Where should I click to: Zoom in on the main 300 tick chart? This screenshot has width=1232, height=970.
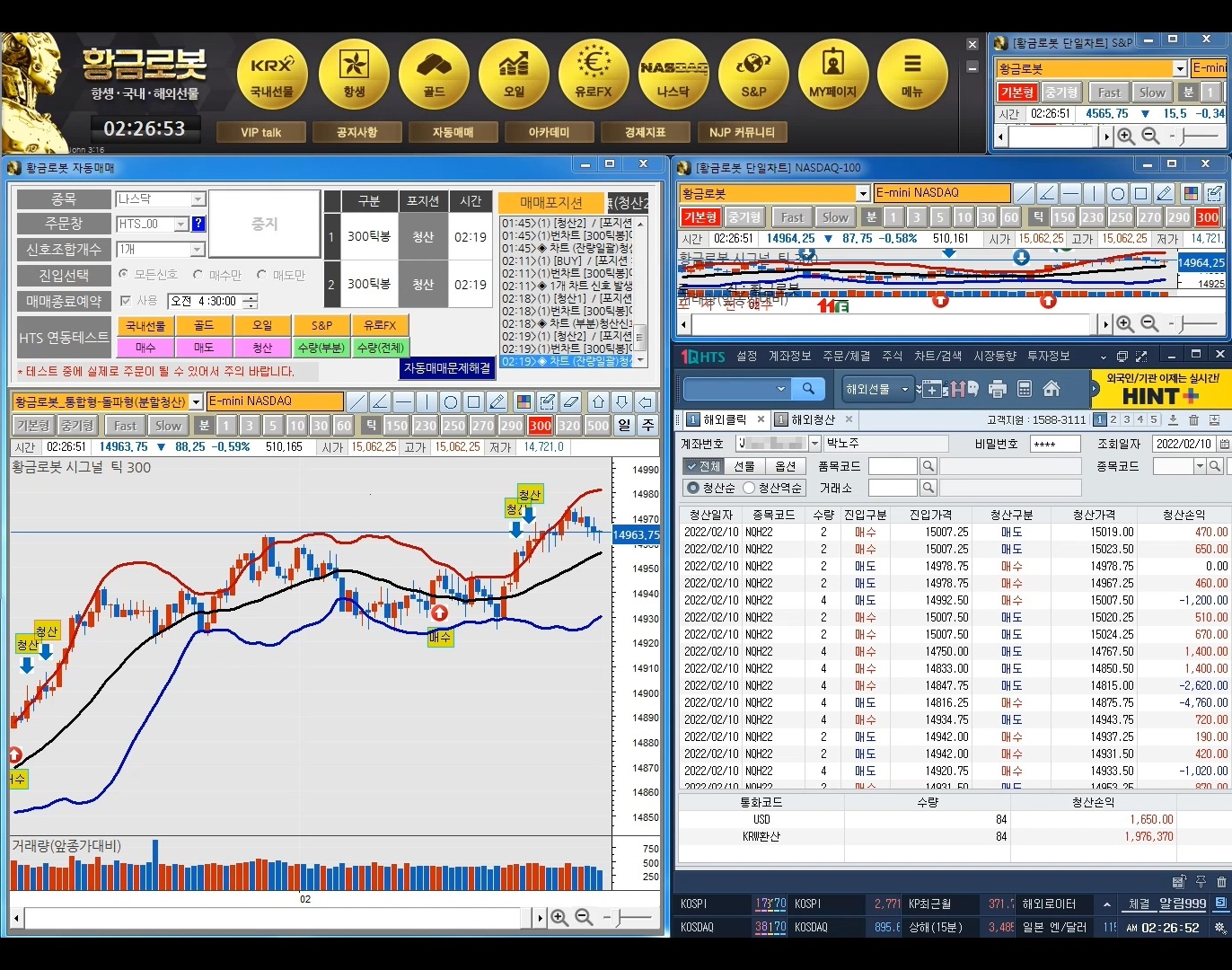tap(559, 917)
